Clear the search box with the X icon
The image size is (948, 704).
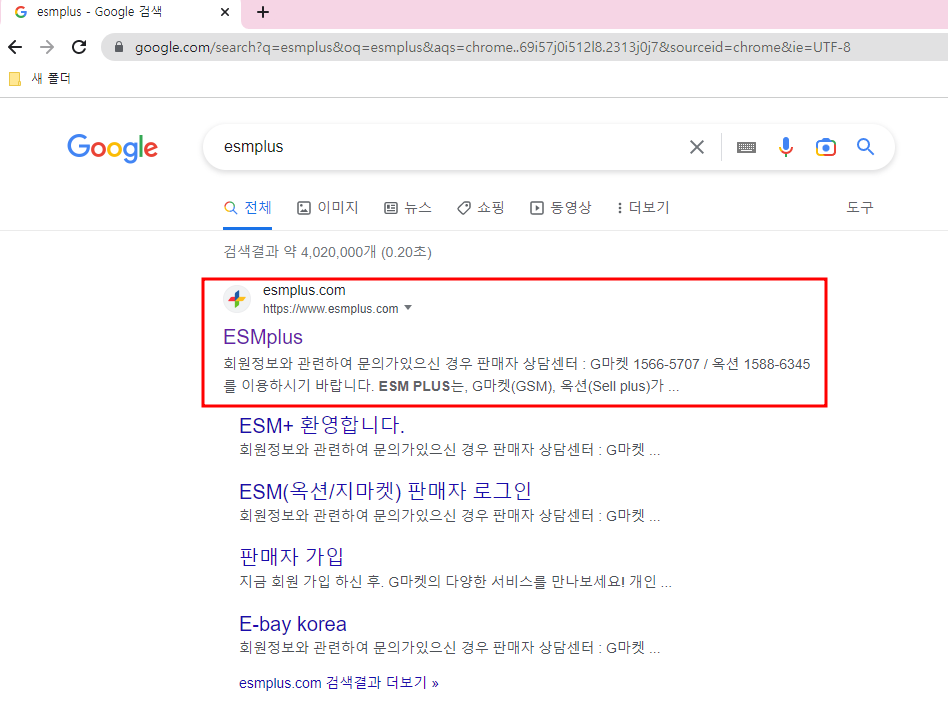click(696, 147)
